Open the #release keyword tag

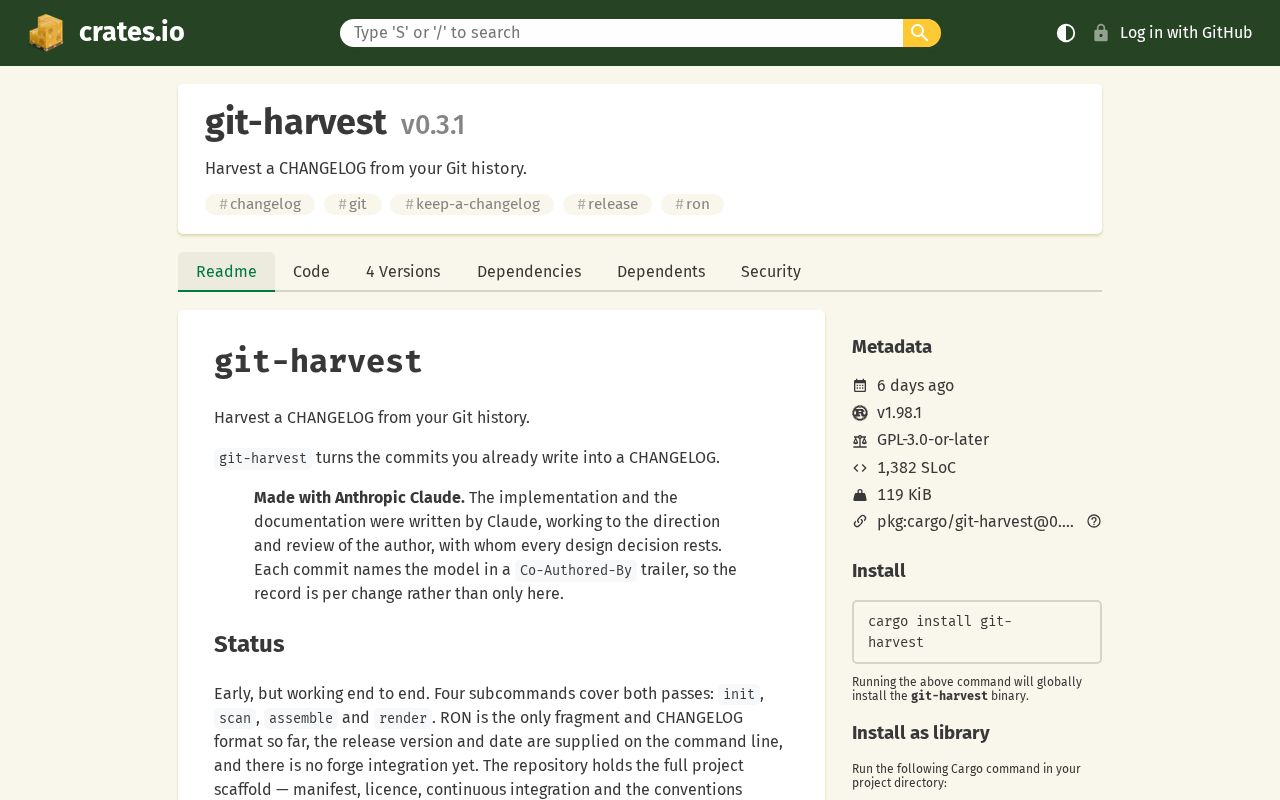click(608, 204)
